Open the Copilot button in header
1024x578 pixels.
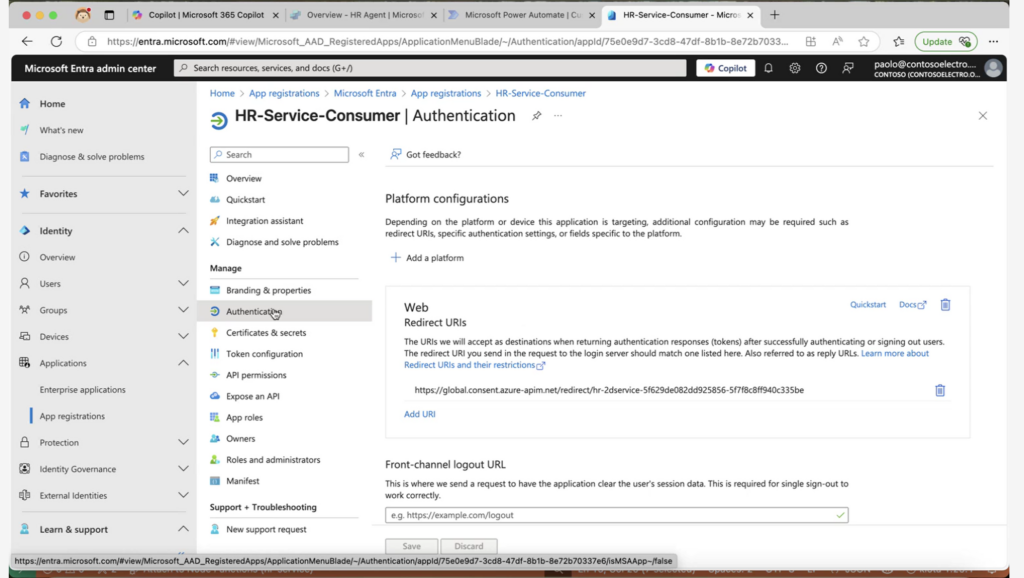(x=726, y=68)
